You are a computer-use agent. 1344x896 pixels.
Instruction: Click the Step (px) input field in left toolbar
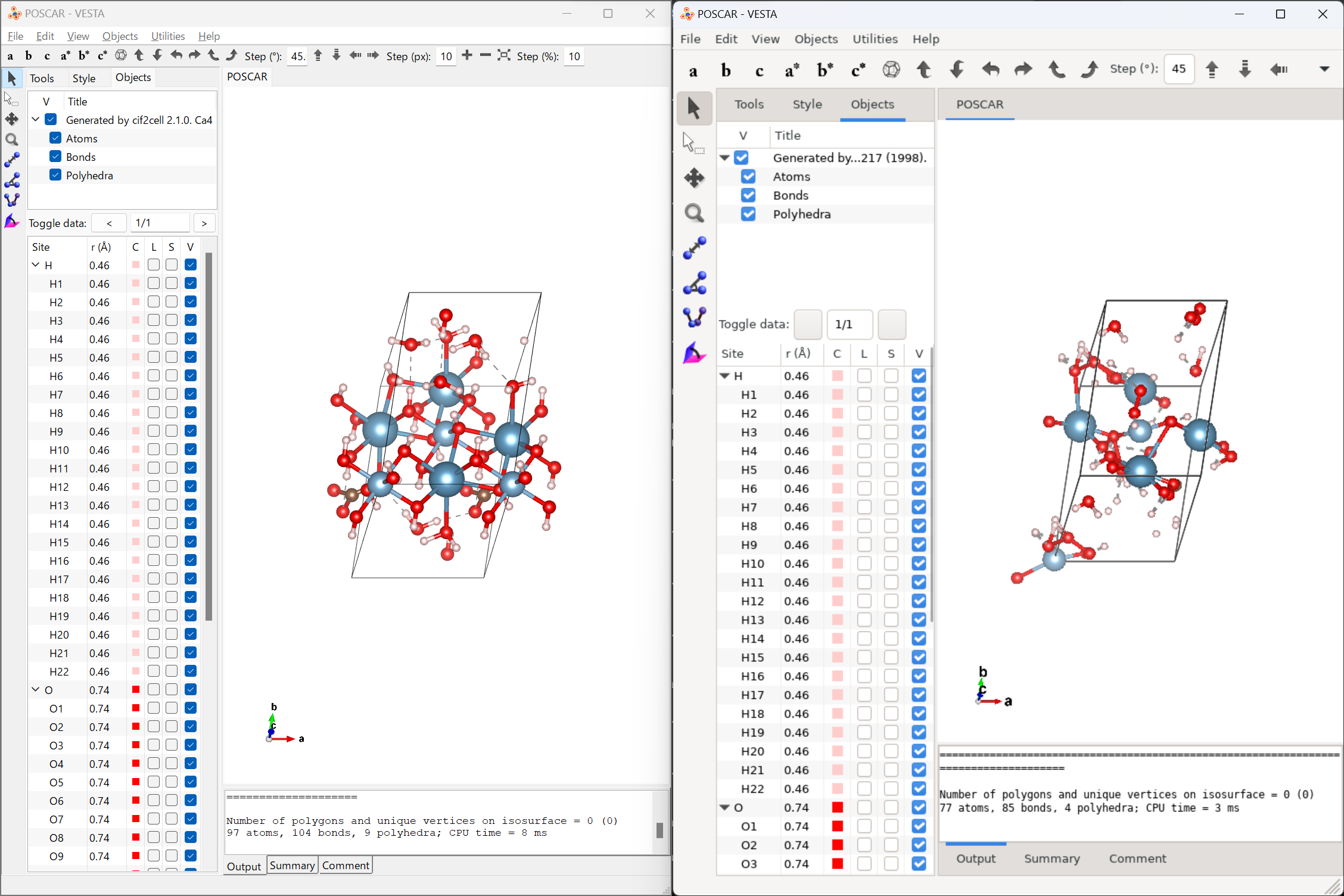(x=446, y=56)
